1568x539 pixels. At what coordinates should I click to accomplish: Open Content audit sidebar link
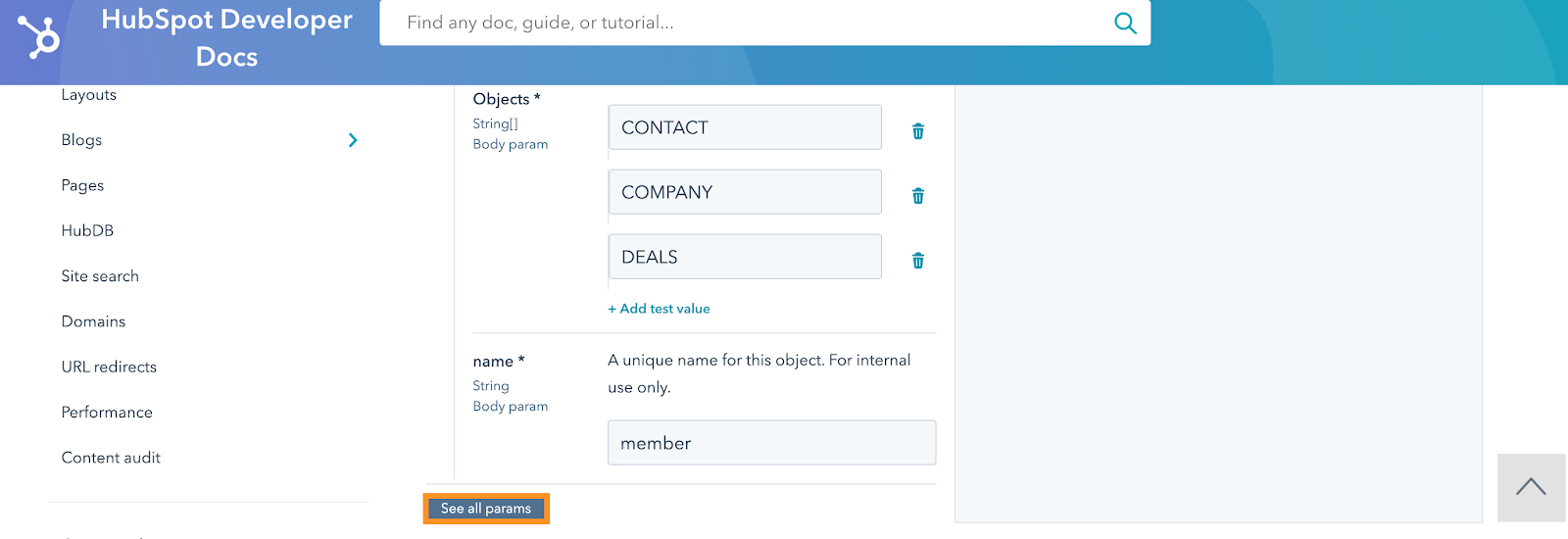pyautogui.click(x=111, y=458)
